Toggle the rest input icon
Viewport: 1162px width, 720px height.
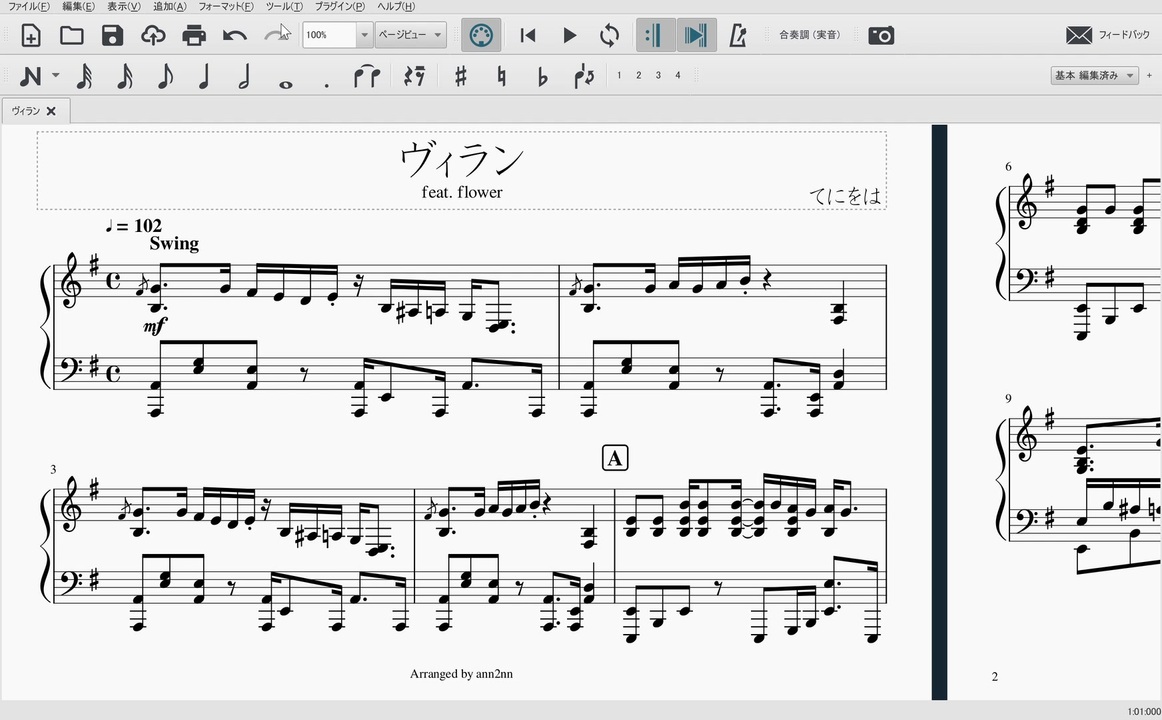[x=414, y=76]
